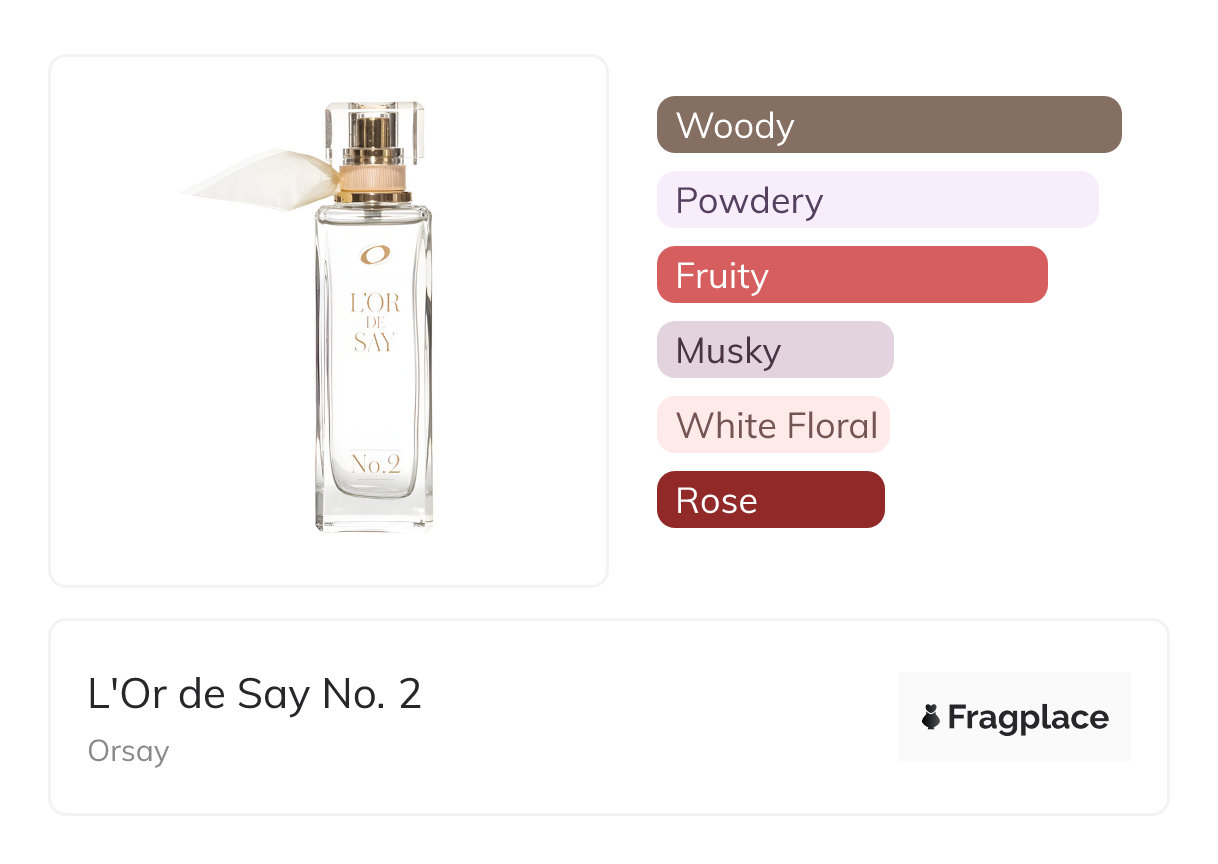Click the No.2 label on the bottle
This screenshot has height=864, width=1218.
click(375, 464)
